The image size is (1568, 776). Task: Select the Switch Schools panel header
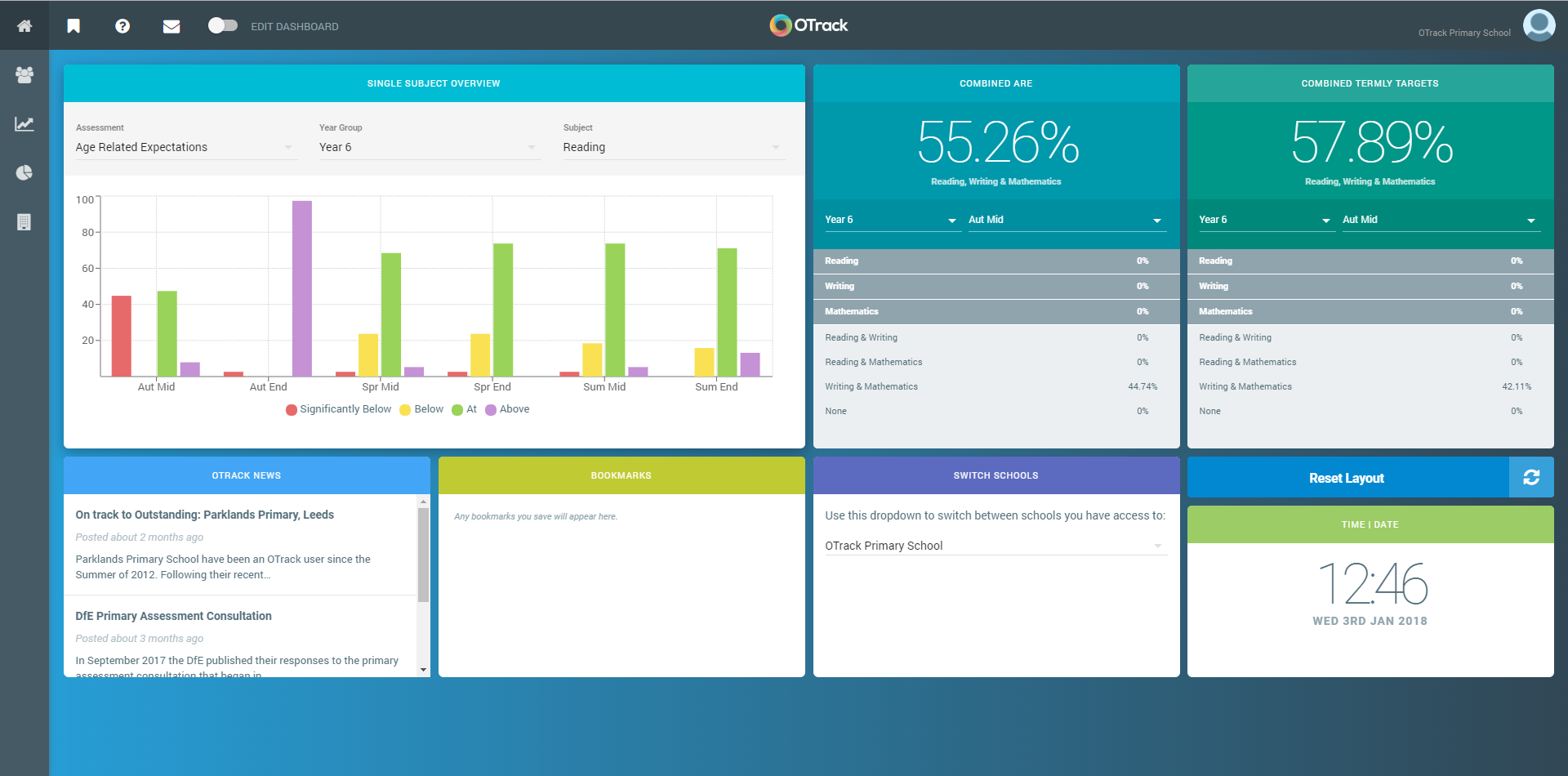pos(996,475)
